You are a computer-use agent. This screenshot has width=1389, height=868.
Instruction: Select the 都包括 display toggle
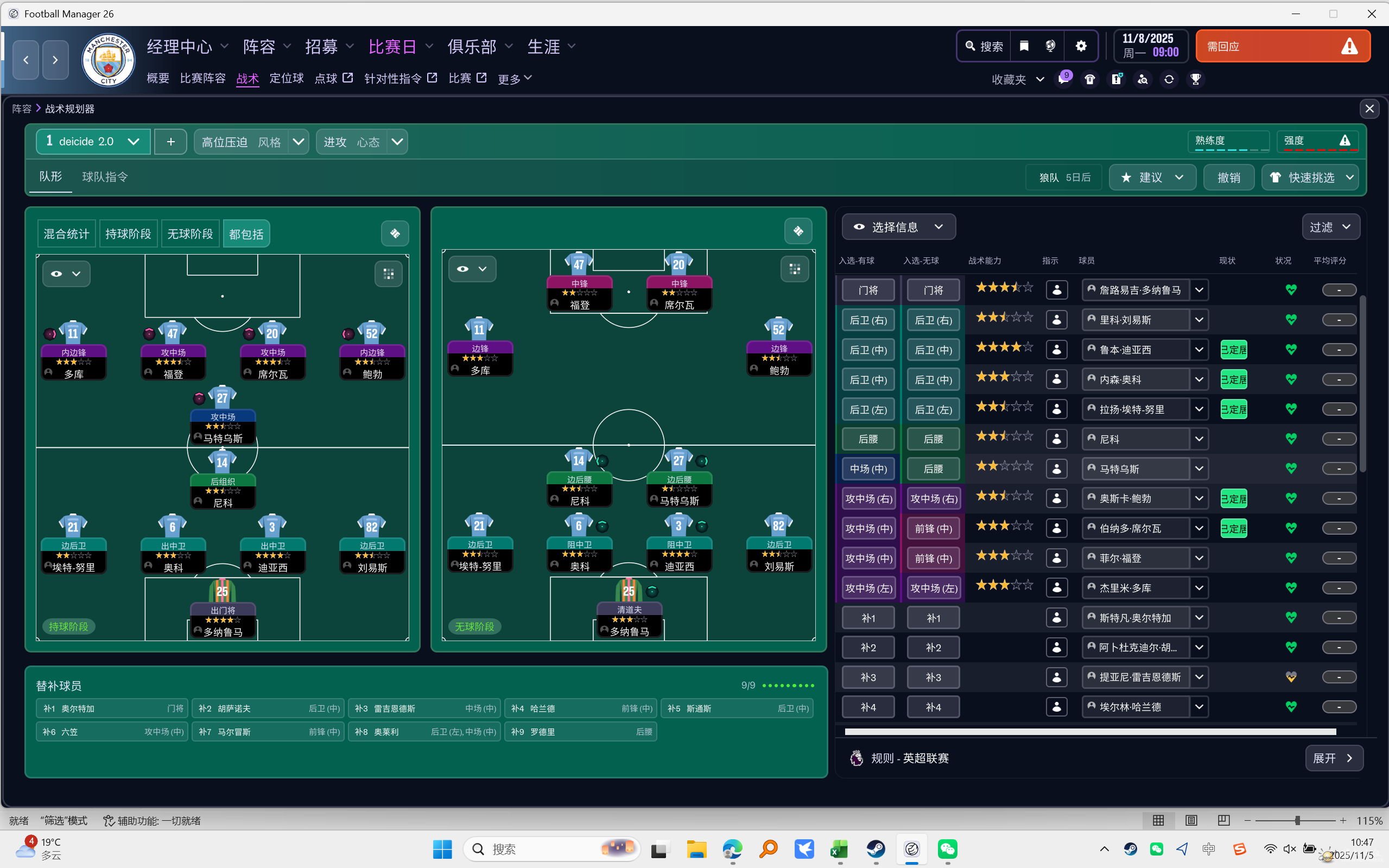tap(246, 233)
